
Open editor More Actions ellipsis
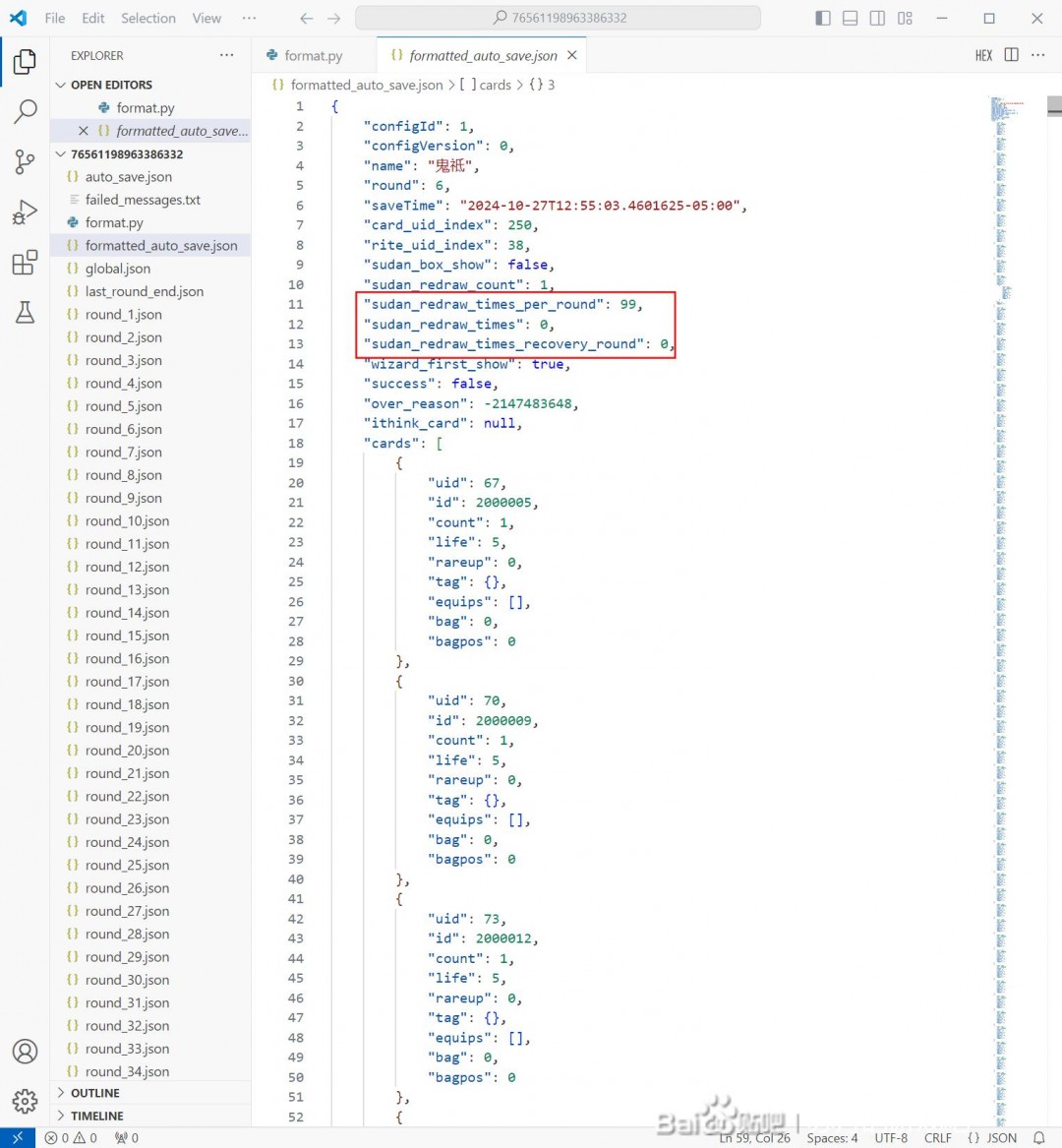tap(1037, 55)
